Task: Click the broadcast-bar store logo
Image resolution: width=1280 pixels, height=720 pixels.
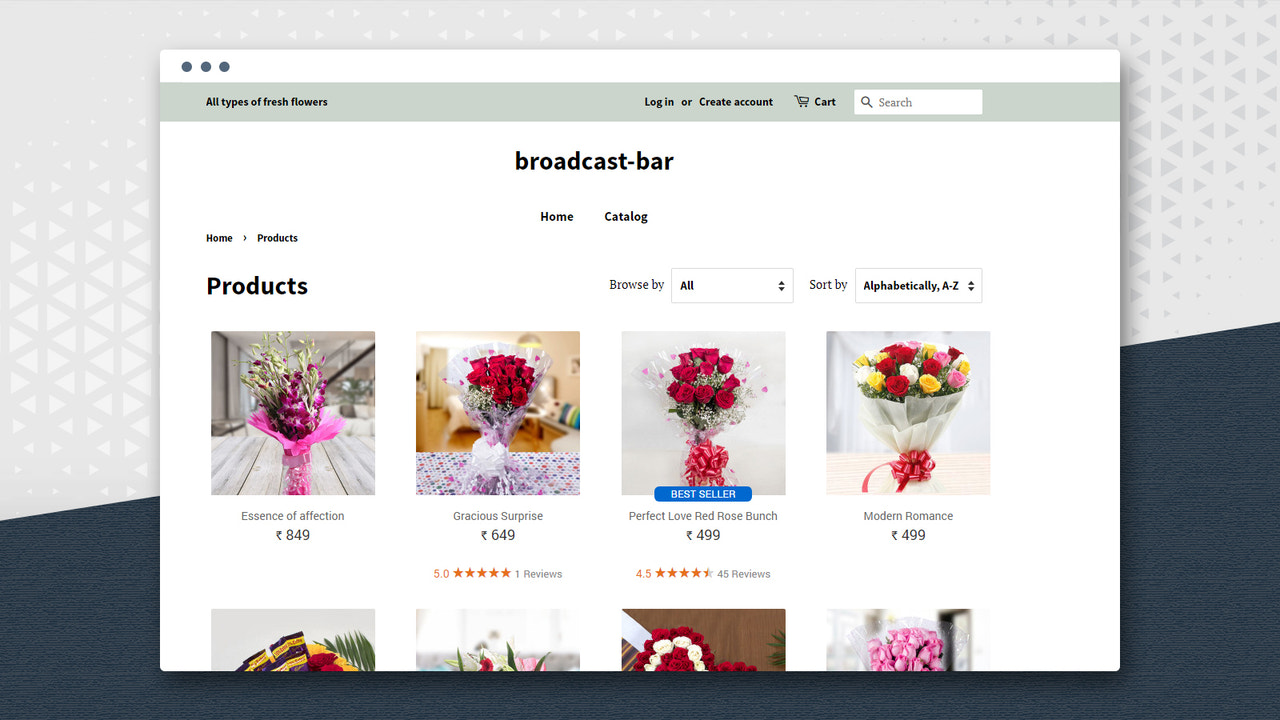Action: click(594, 160)
